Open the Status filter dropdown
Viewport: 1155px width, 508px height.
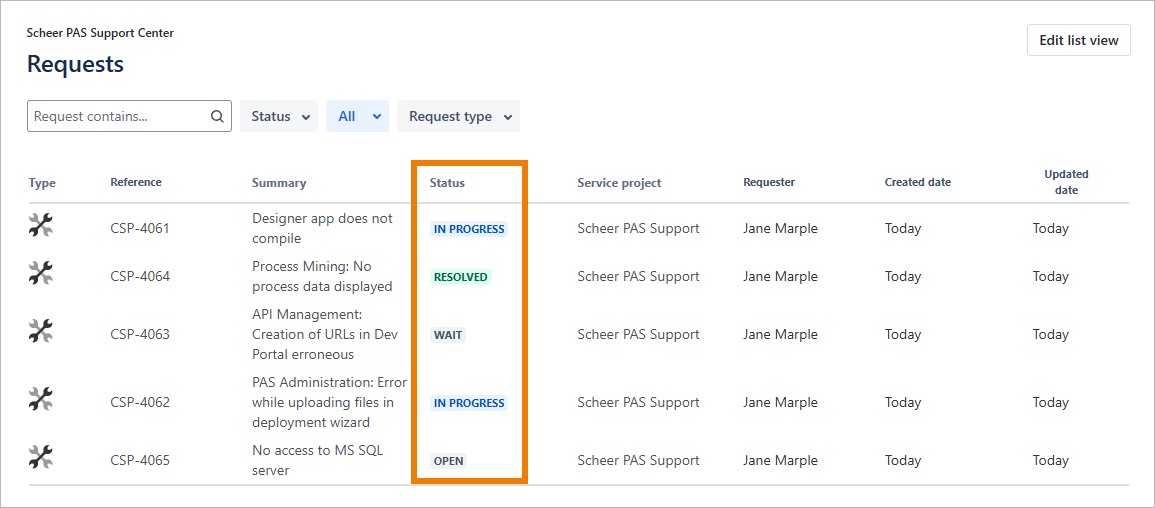tap(278, 116)
